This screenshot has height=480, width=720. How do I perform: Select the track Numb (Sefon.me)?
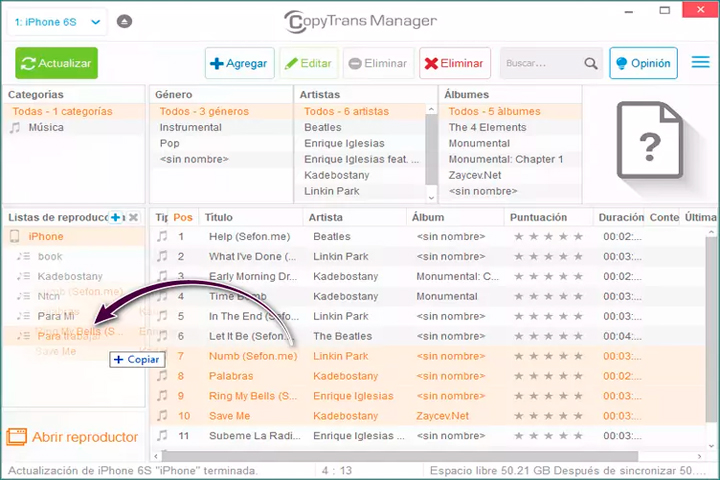pos(253,356)
